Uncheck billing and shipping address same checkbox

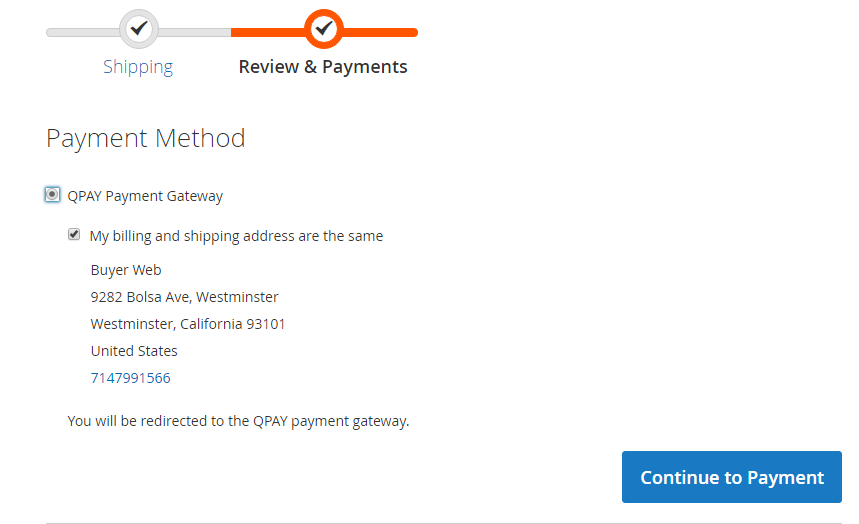coord(74,235)
